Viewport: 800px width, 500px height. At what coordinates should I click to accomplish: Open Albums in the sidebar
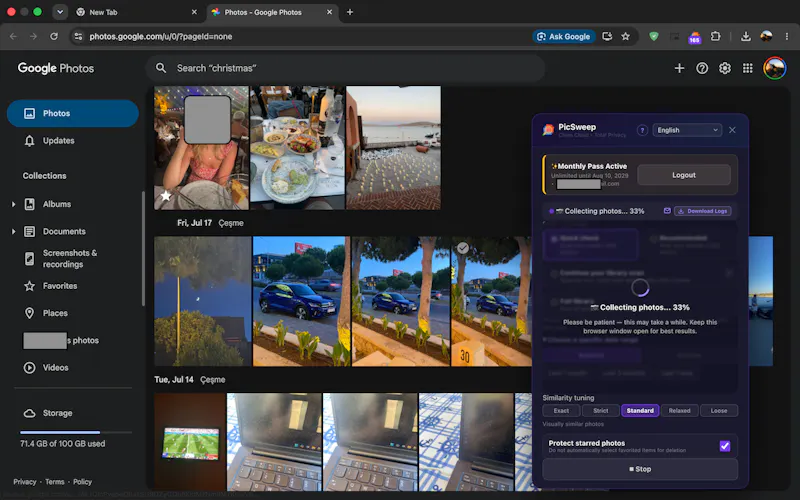click(56, 204)
